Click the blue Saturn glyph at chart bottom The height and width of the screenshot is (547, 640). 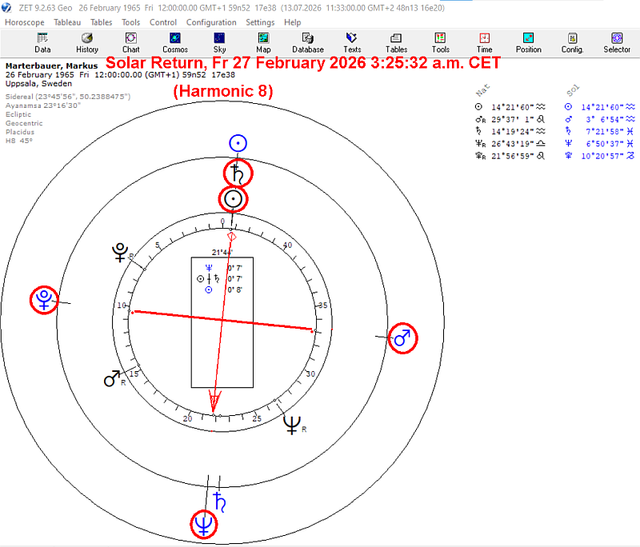[x=220, y=502]
